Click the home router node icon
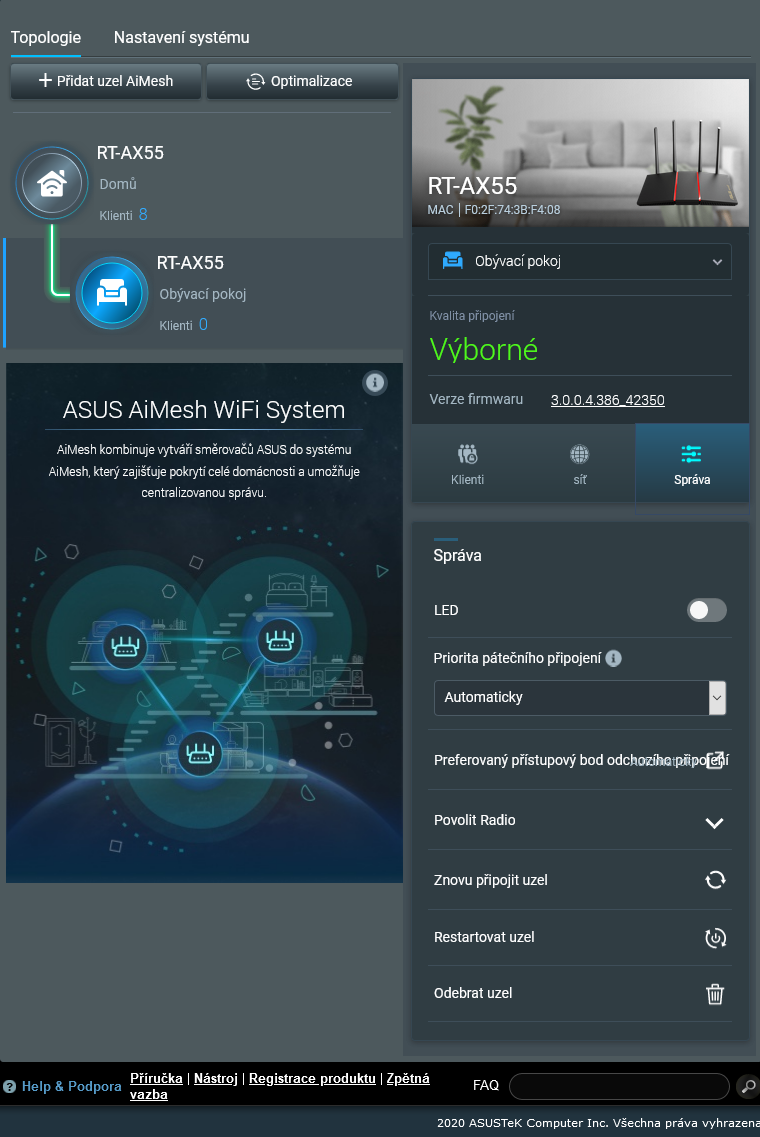 [x=51, y=183]
